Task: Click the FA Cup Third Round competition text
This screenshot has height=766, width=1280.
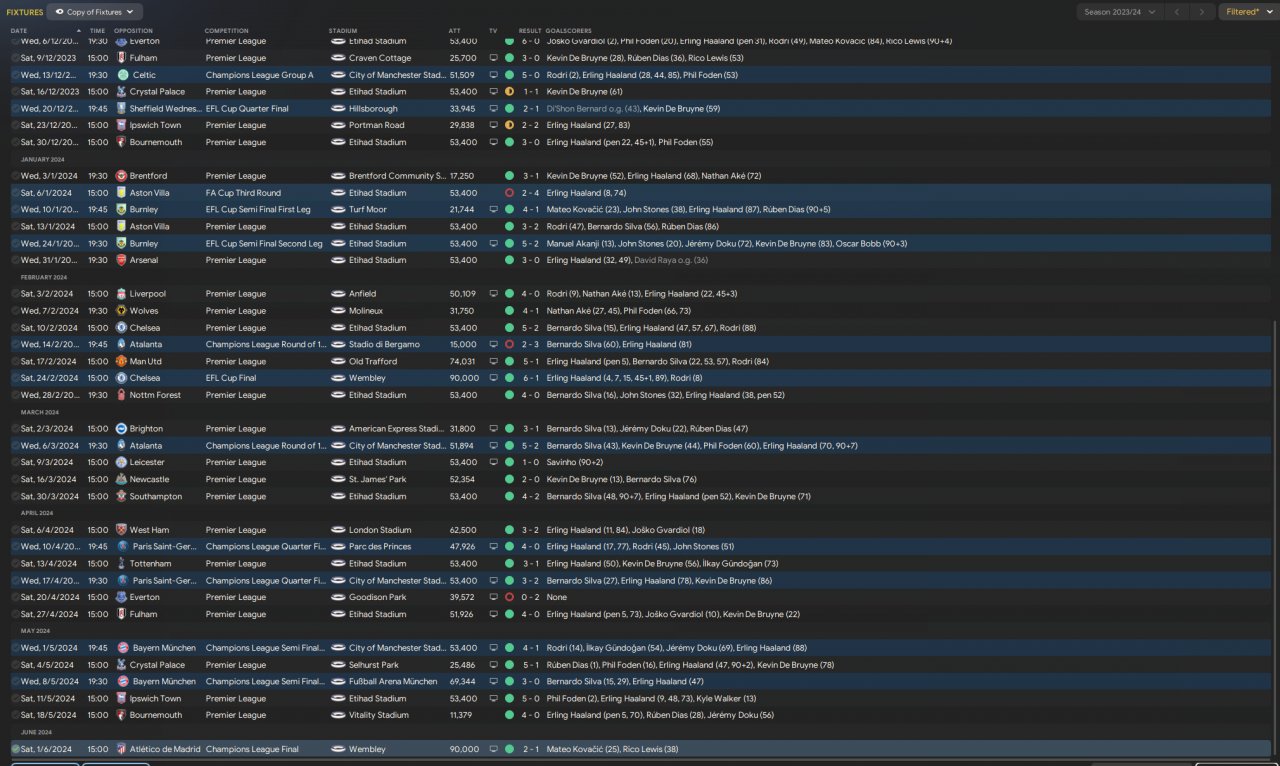Action: [243, 193]
